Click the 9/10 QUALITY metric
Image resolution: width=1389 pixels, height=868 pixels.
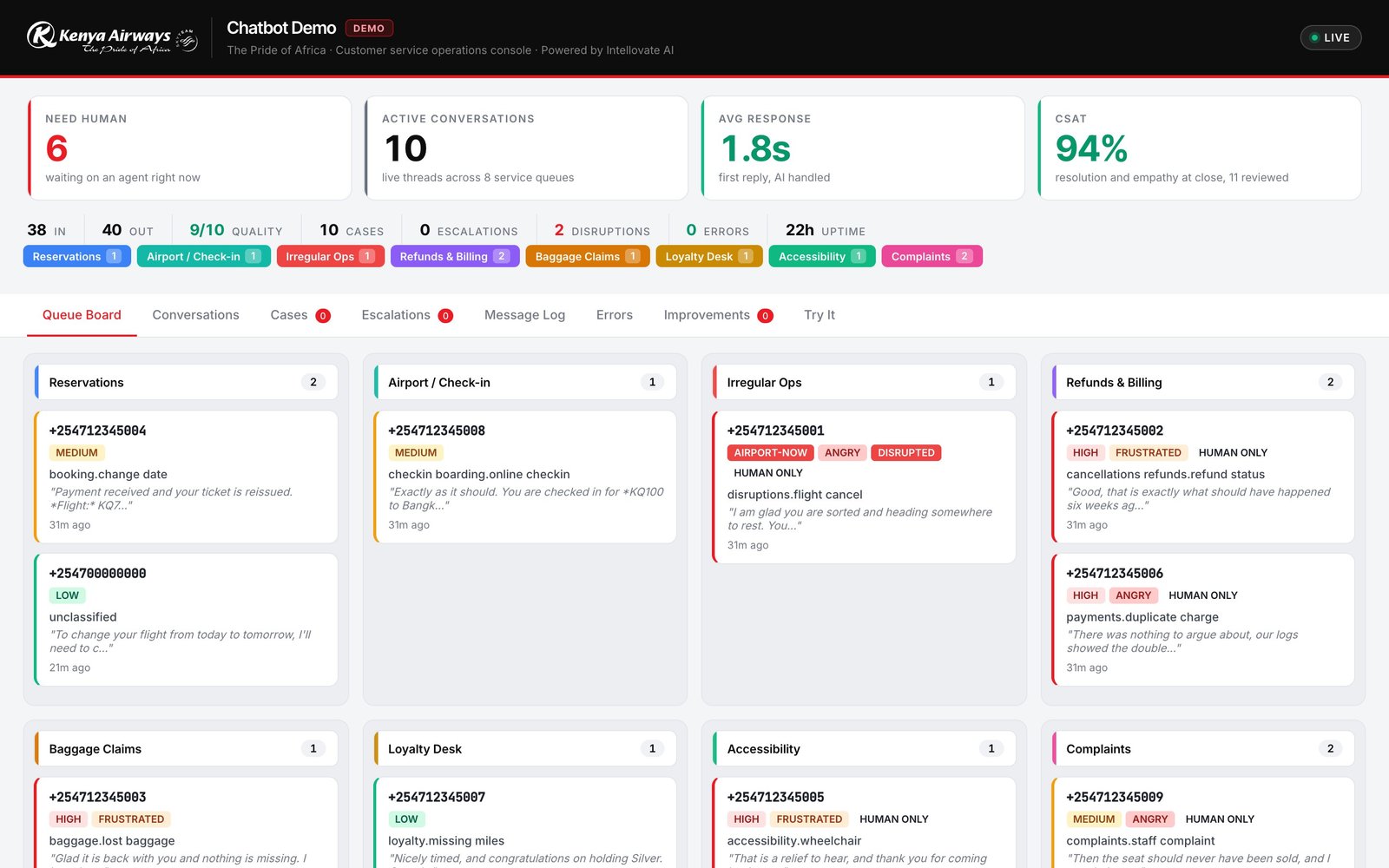pyautogui.click(x=236, y=230)
